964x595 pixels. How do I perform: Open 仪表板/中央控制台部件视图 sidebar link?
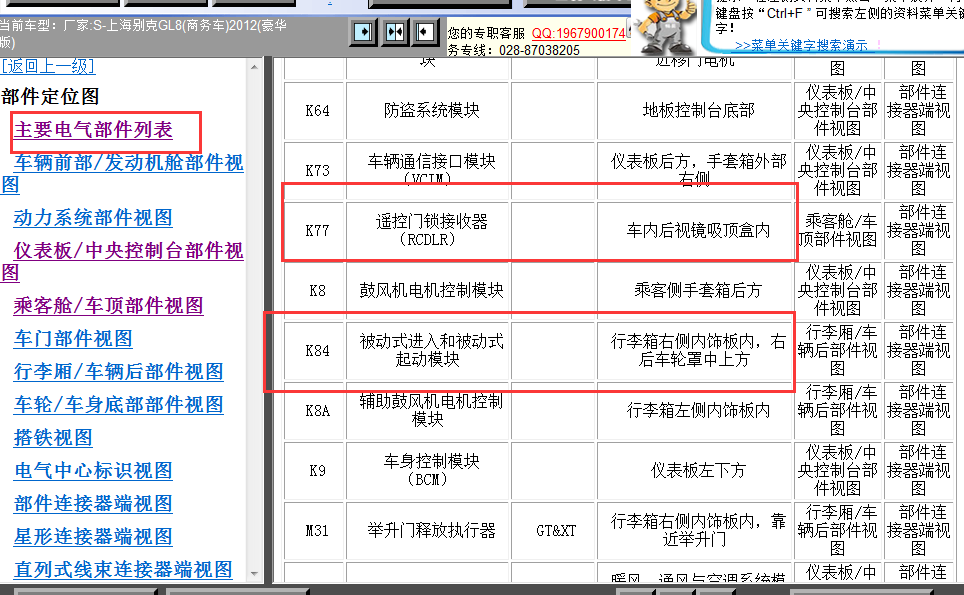pyautogui.click(x=122, y=261)
